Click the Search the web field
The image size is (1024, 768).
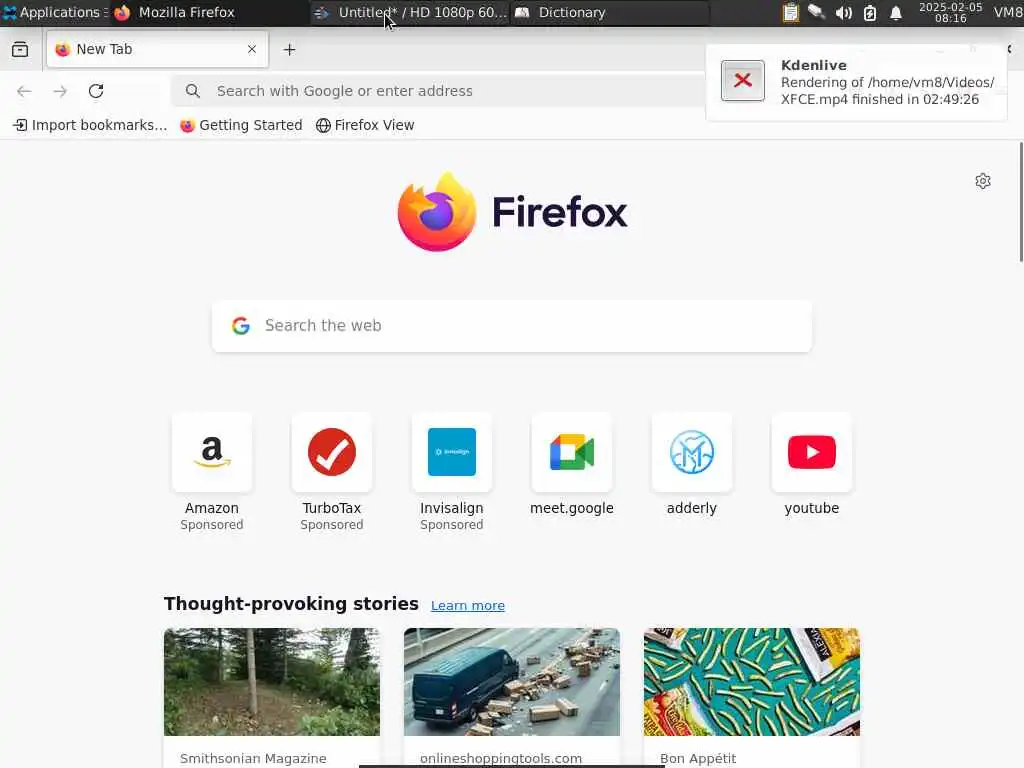(x=512, y=326)
